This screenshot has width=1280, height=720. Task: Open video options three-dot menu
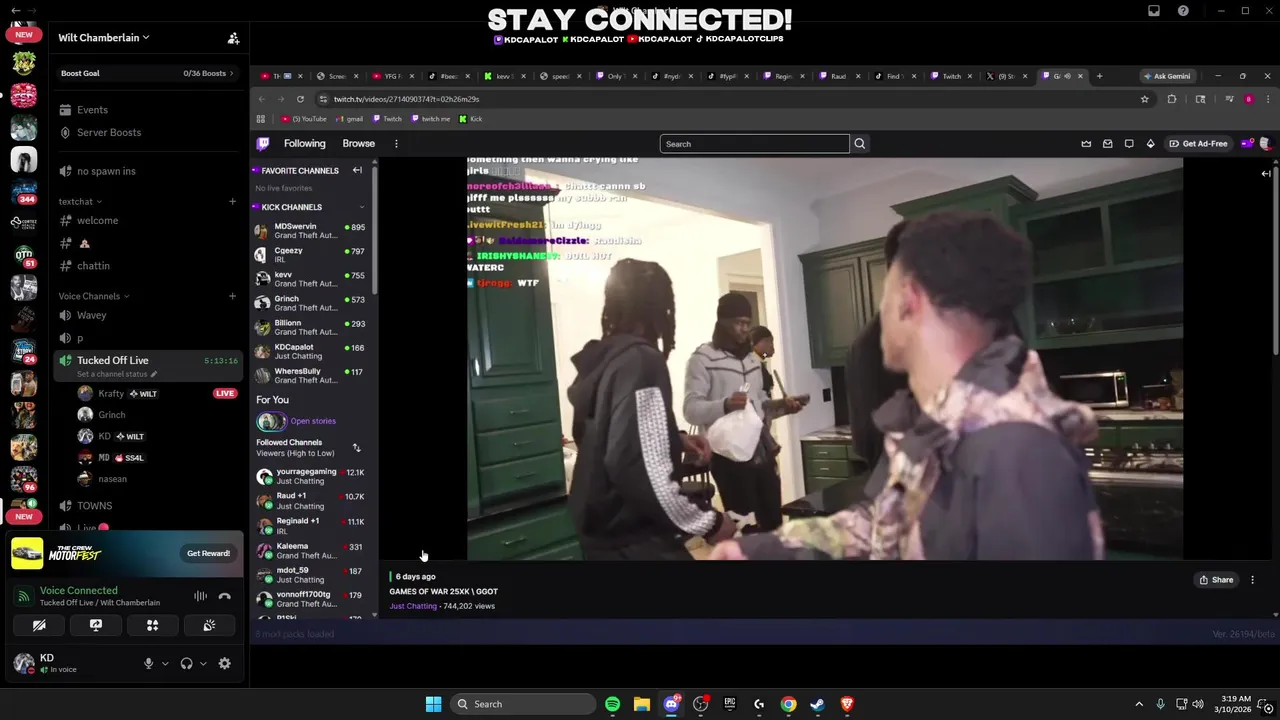click(x=1252, y=580)
